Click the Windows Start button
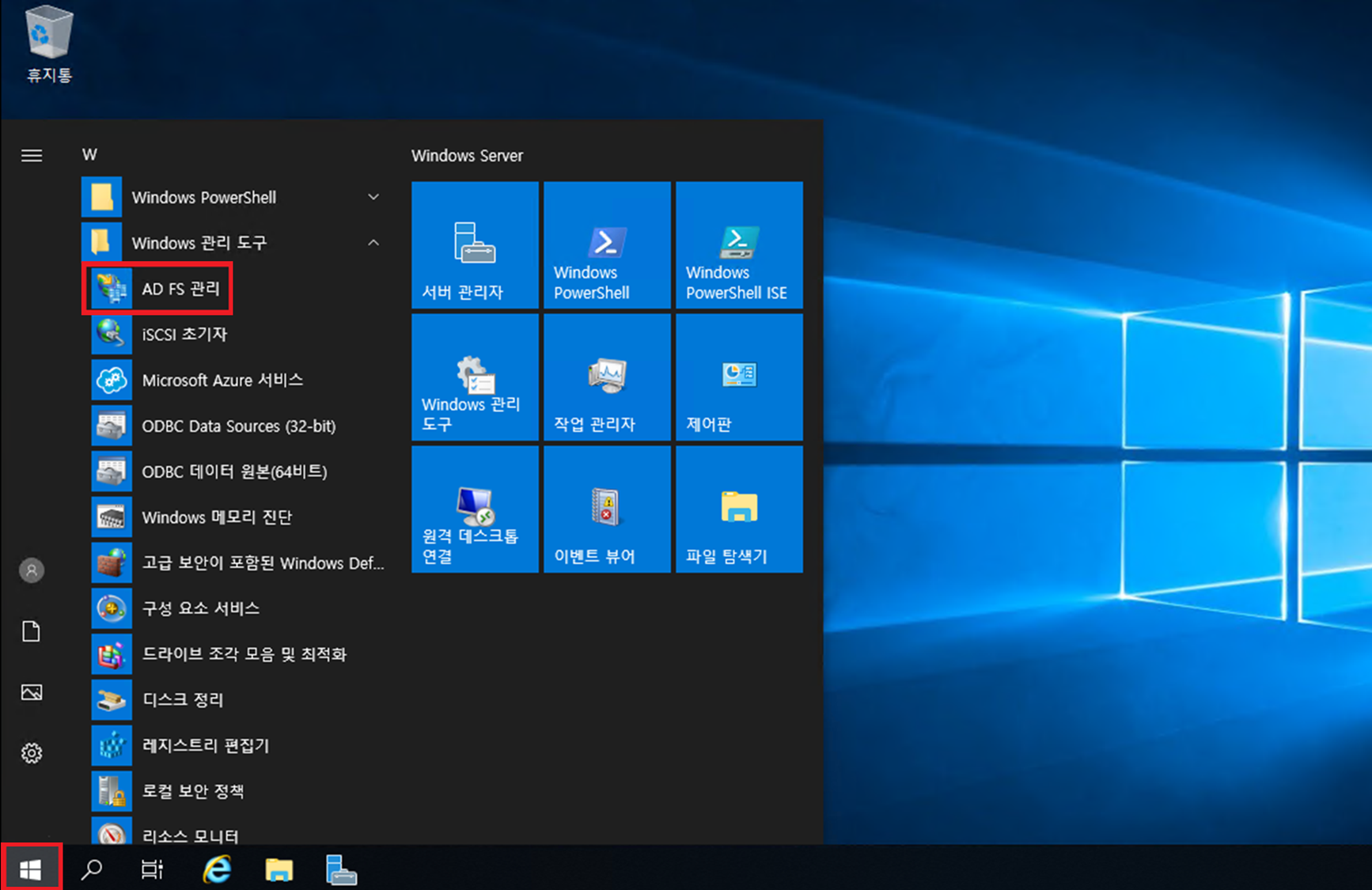Screen dimensions: 1372x890 click(31, 869)
